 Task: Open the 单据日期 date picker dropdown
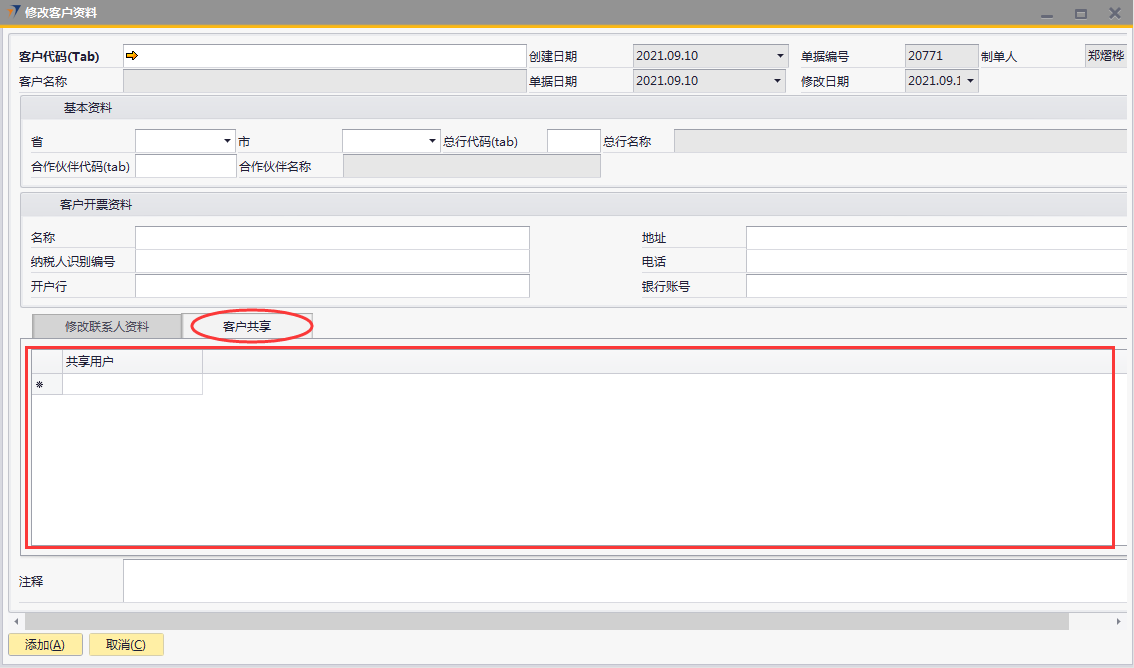click(780, 81)
